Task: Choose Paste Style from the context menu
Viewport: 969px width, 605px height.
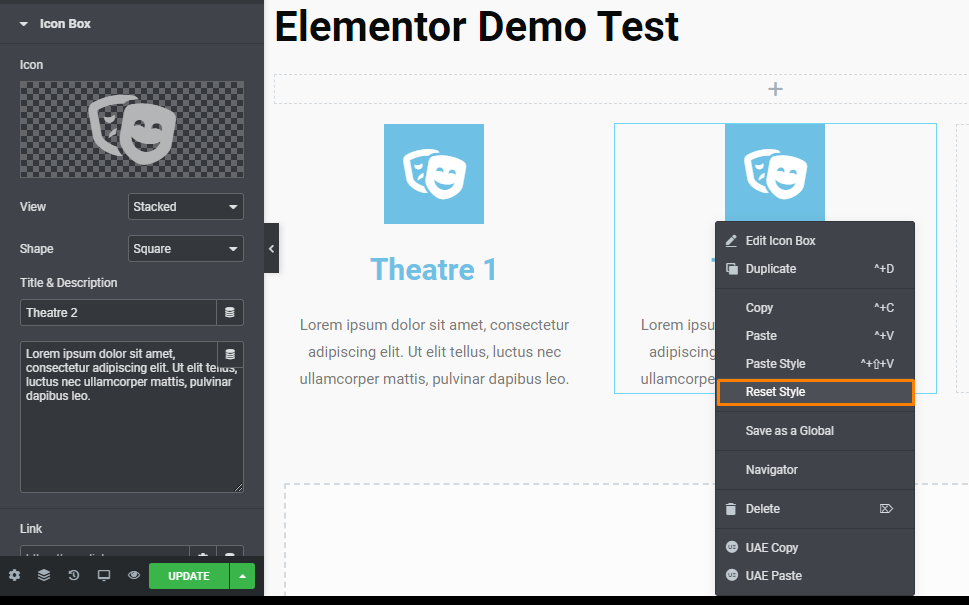Action: 815,363
